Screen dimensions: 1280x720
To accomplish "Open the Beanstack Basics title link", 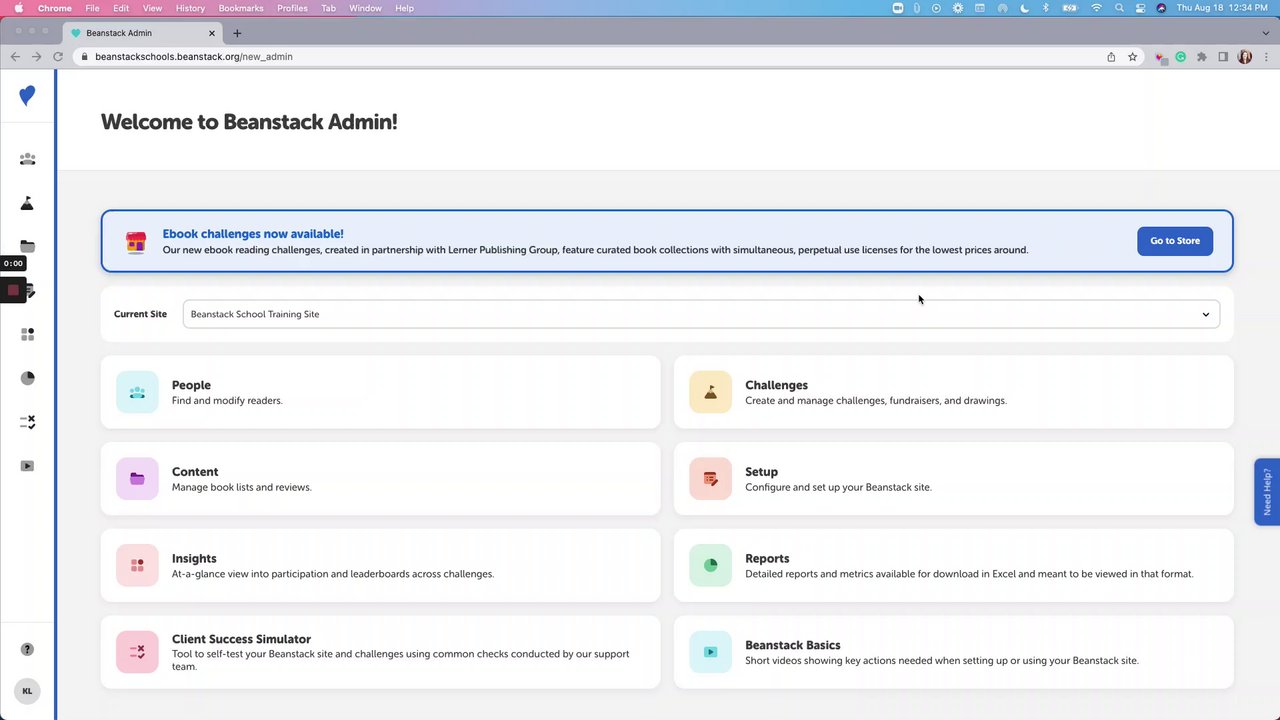I will point(793,645).
